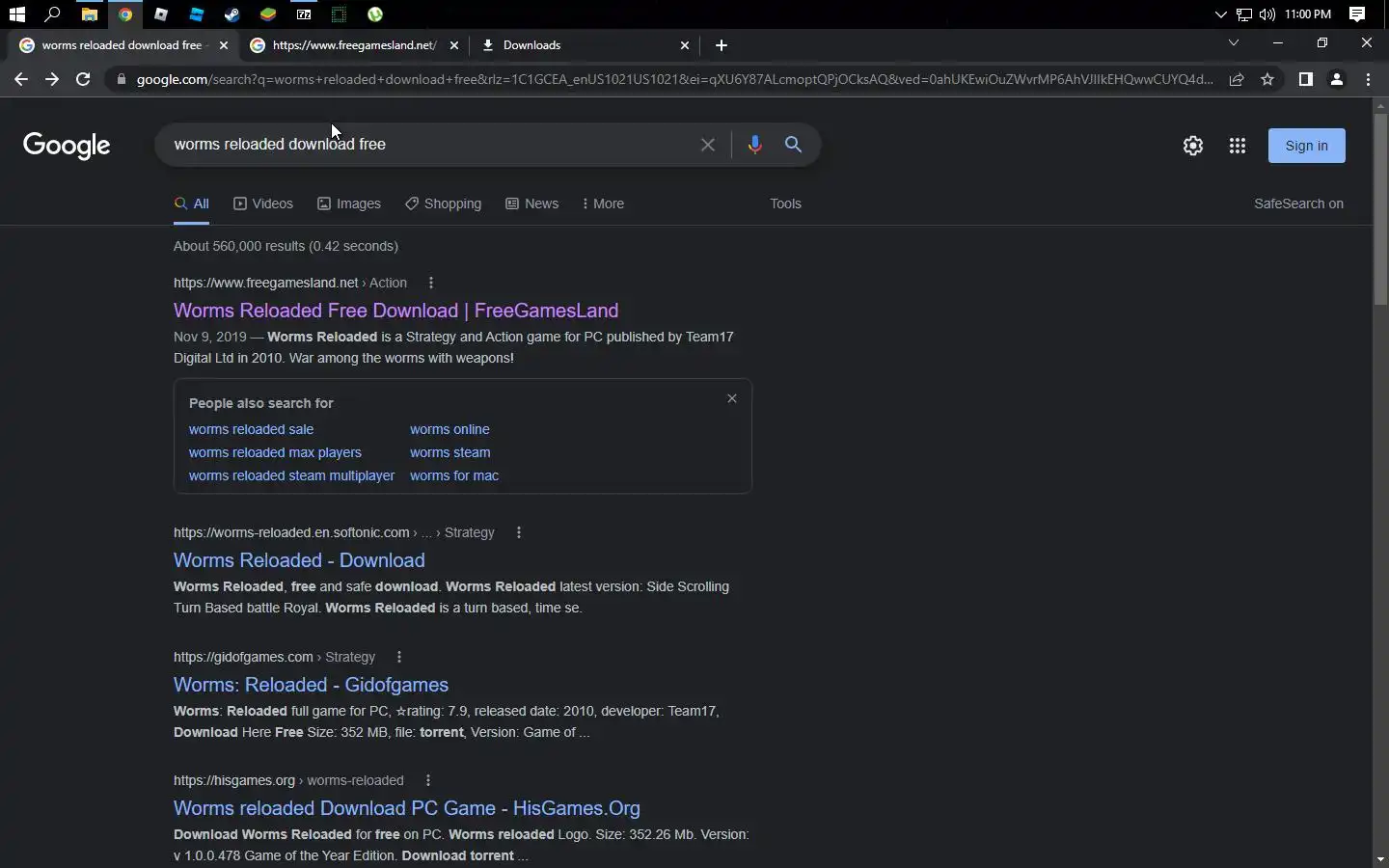Open File Explorer from the taskbar
This screenshot has width=1389, height=868.
[89, 14]
